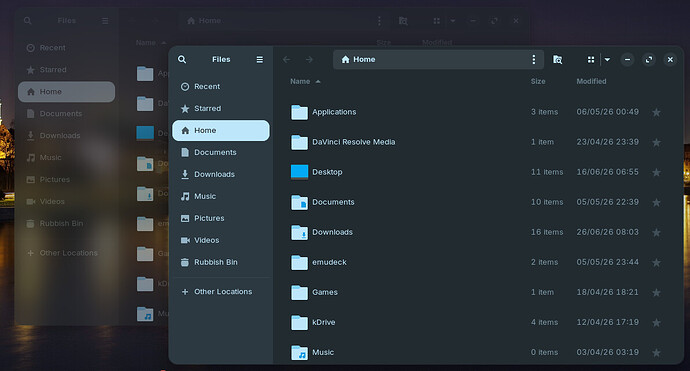
Task: Open the hamburger menu beside Files title
Action: coord(260,59)
